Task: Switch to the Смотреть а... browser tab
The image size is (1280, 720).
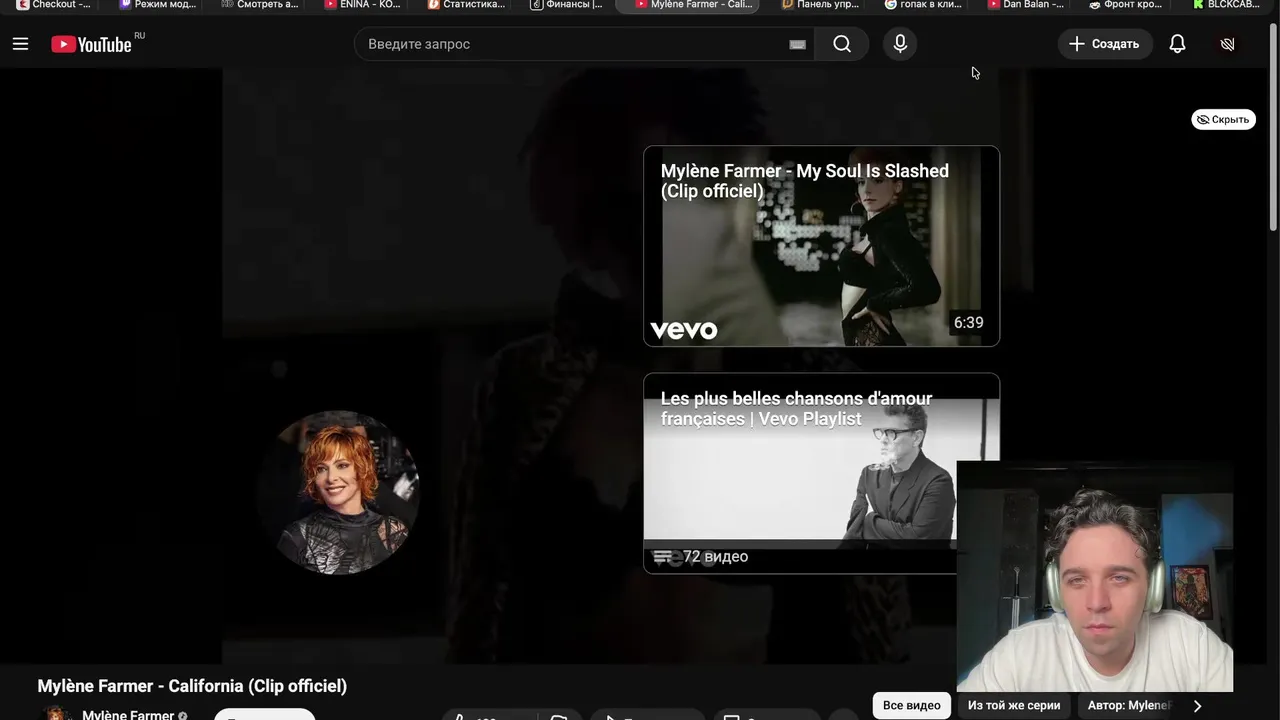Action: click(x=260, y=5)
